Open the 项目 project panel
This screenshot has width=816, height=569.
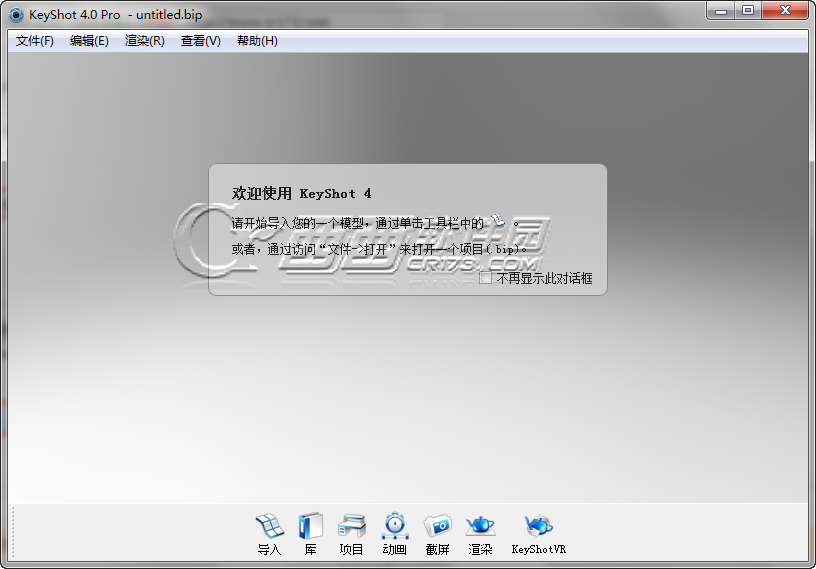351,534
